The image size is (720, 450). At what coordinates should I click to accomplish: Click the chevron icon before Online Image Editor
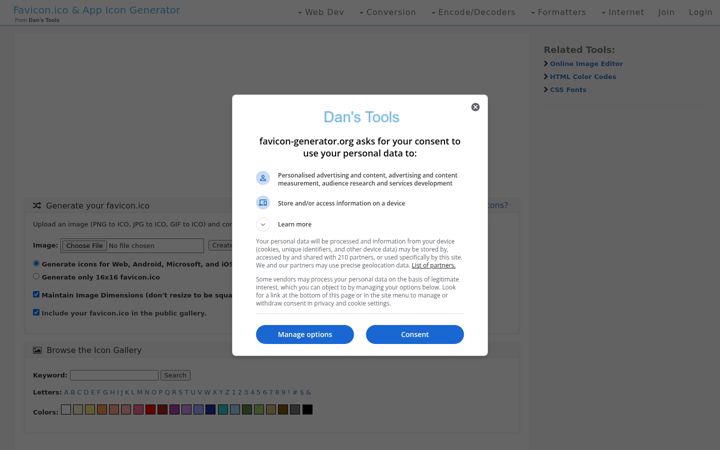click(546, 63)
